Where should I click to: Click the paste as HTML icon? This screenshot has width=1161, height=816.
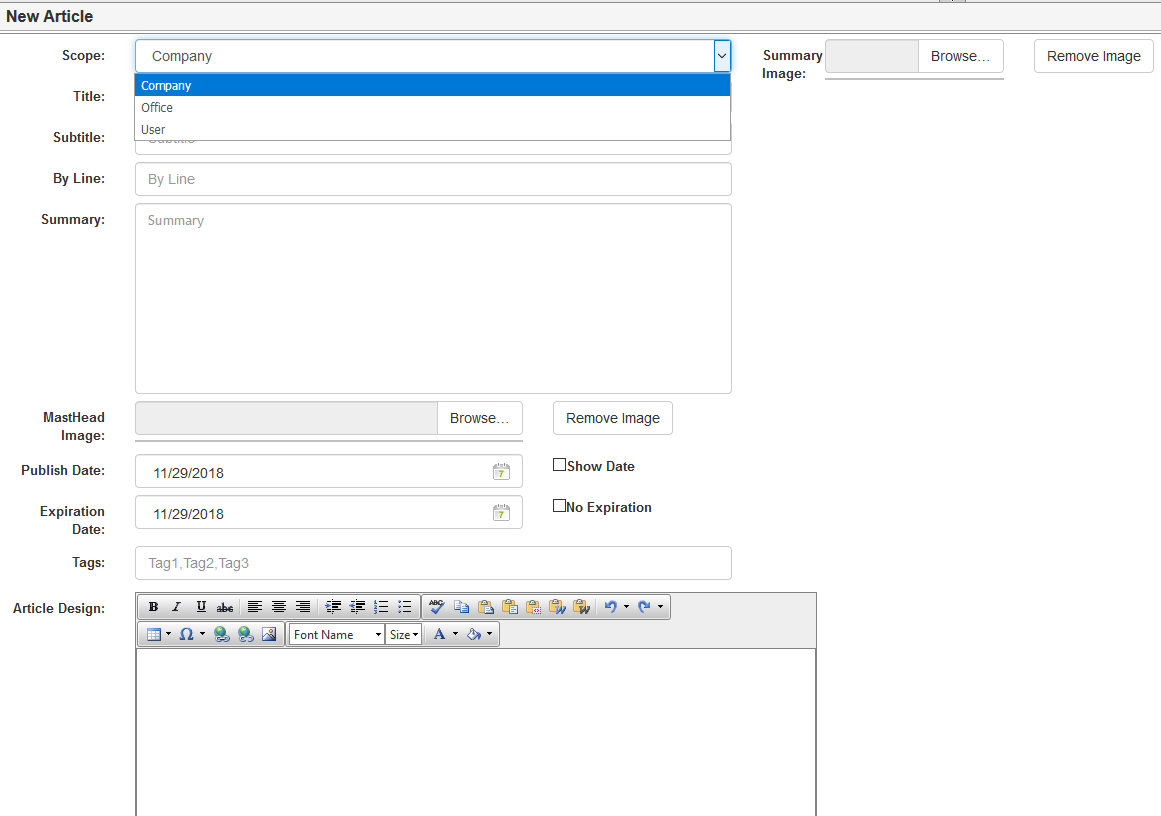pyautogui.click(x=533, y=607)
